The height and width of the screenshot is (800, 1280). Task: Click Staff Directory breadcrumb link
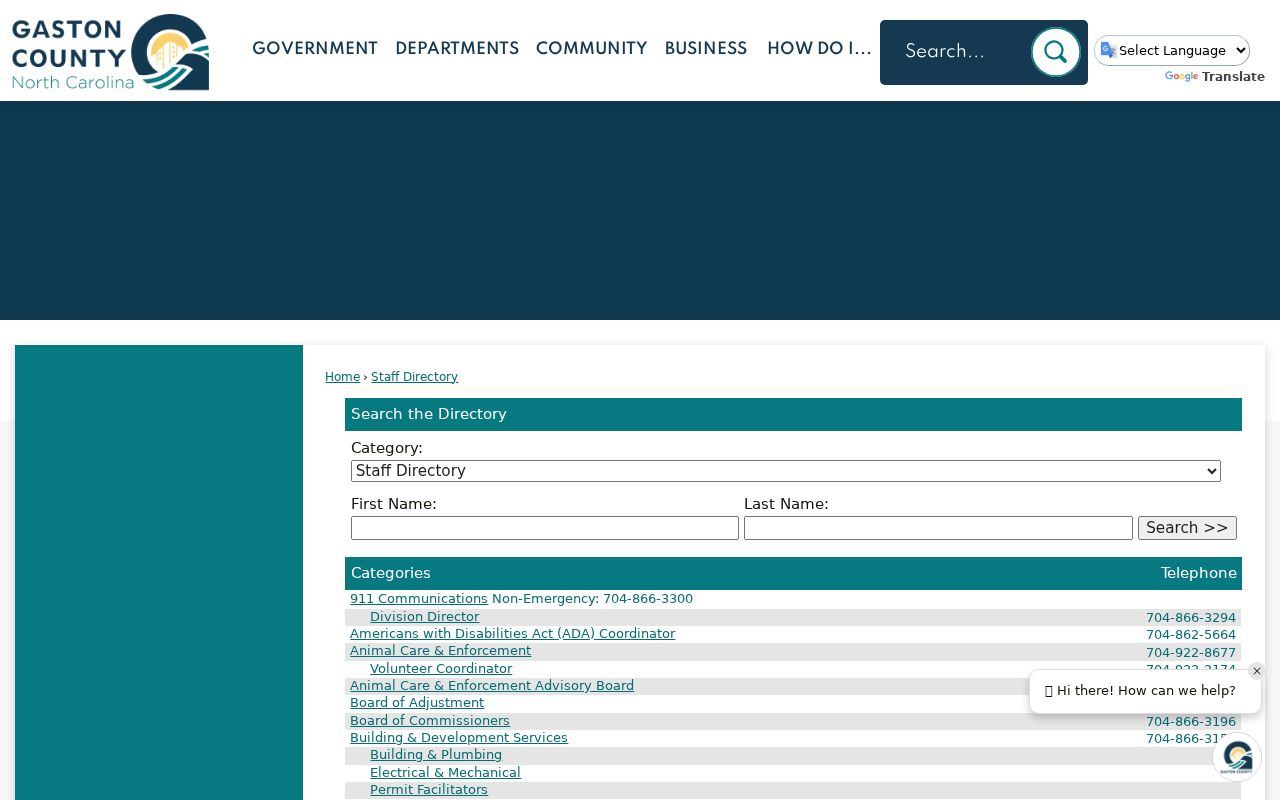(x=414, y=377)
